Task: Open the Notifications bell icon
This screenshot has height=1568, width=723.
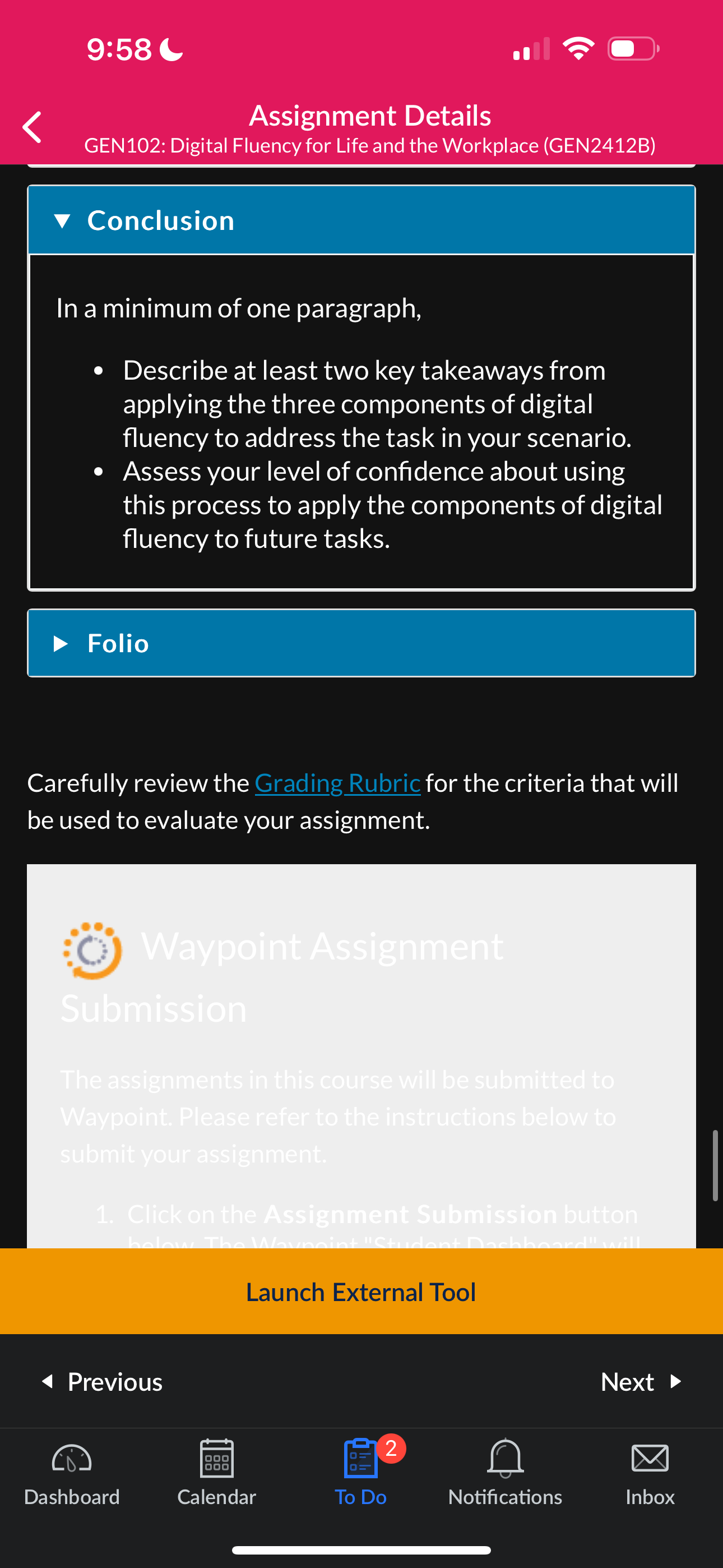Action: click(505, 1459)
